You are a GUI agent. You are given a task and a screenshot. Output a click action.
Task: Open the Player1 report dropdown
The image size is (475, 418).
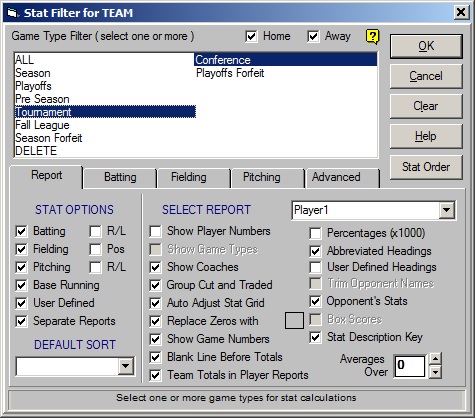(446, 210)
